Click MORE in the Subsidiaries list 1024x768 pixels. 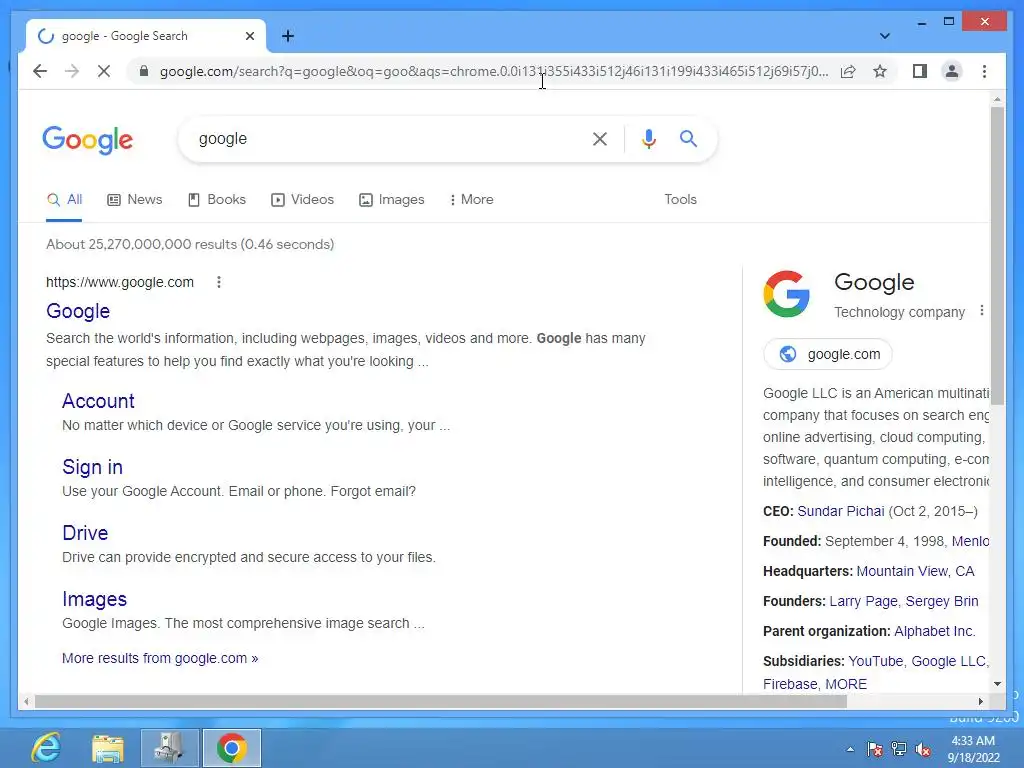point(846,684)
